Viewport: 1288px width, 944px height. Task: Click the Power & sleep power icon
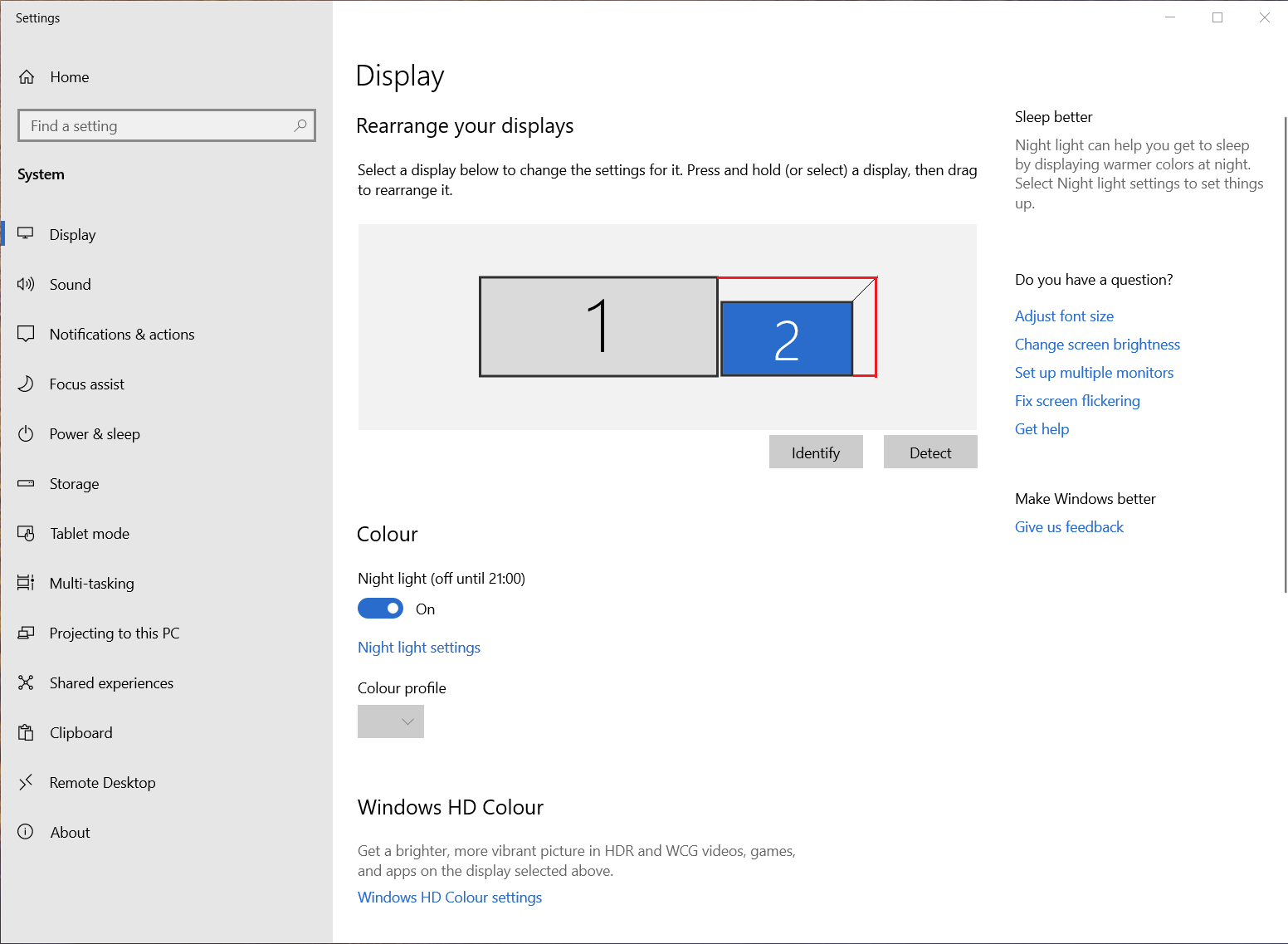[x=26, y=433]
